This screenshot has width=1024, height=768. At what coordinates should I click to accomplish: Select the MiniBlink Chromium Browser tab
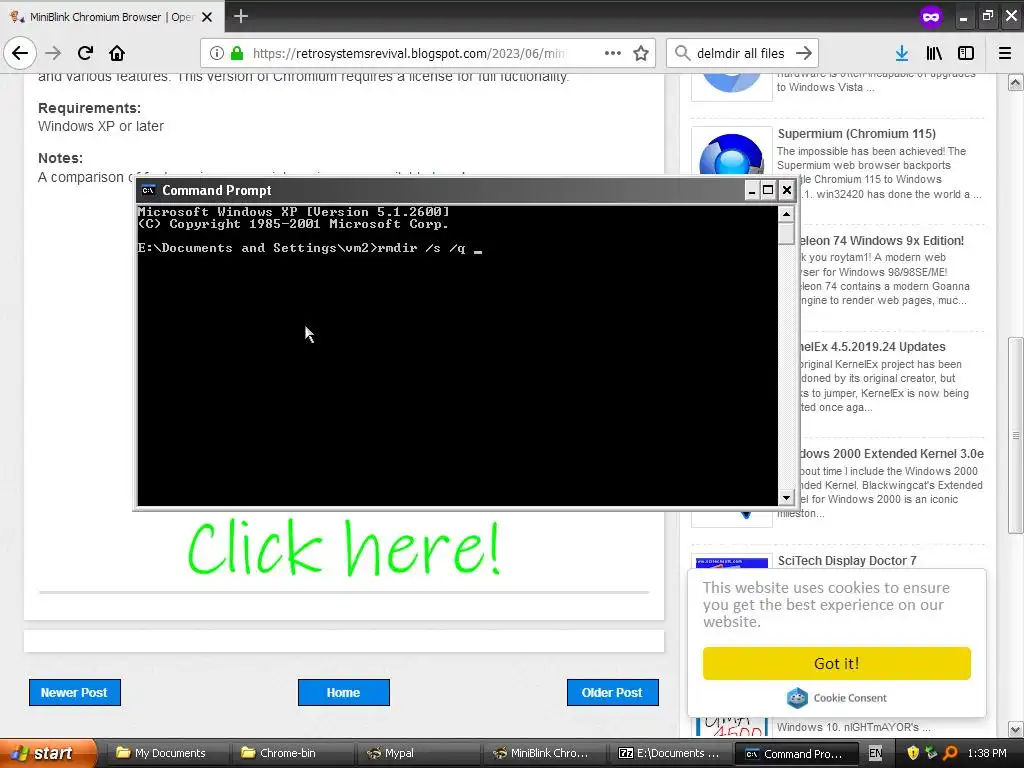[112, 16]
